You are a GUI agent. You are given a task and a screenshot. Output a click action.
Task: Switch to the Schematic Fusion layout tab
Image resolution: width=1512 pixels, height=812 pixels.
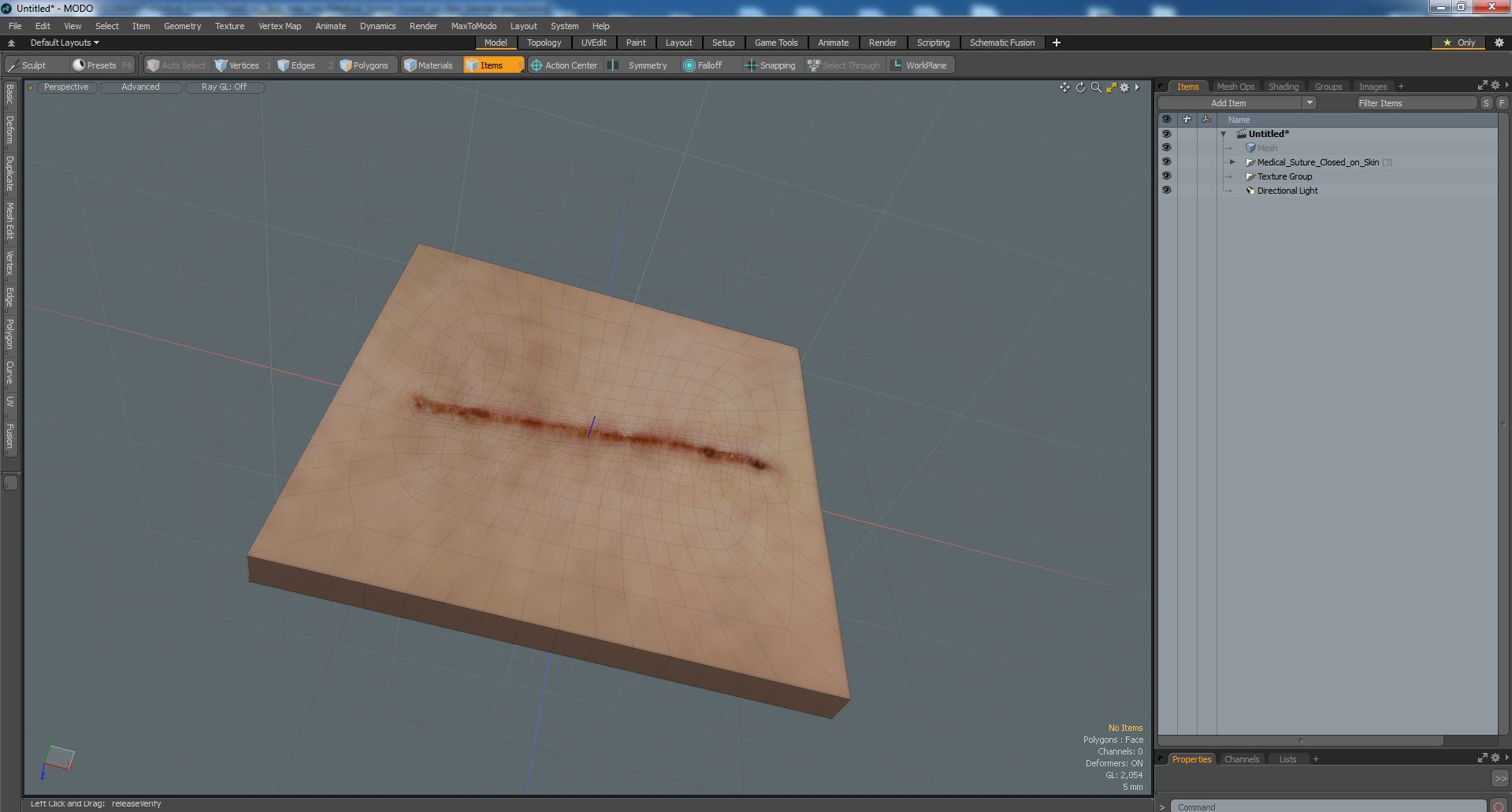pyautogui.click(x=1002, y=43)
